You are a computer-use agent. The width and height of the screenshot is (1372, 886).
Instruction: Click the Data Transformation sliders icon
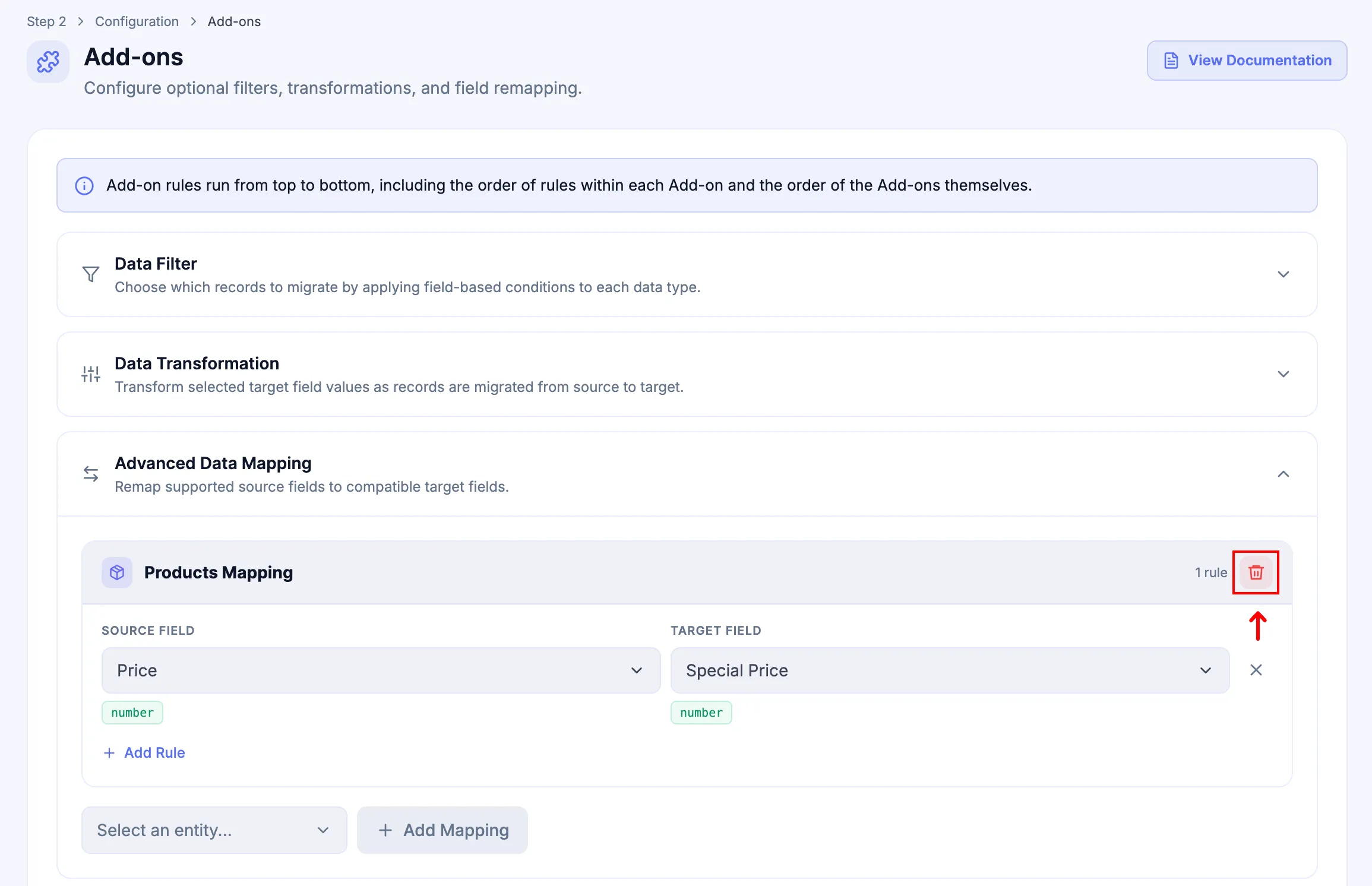click(x=91, y=374)
